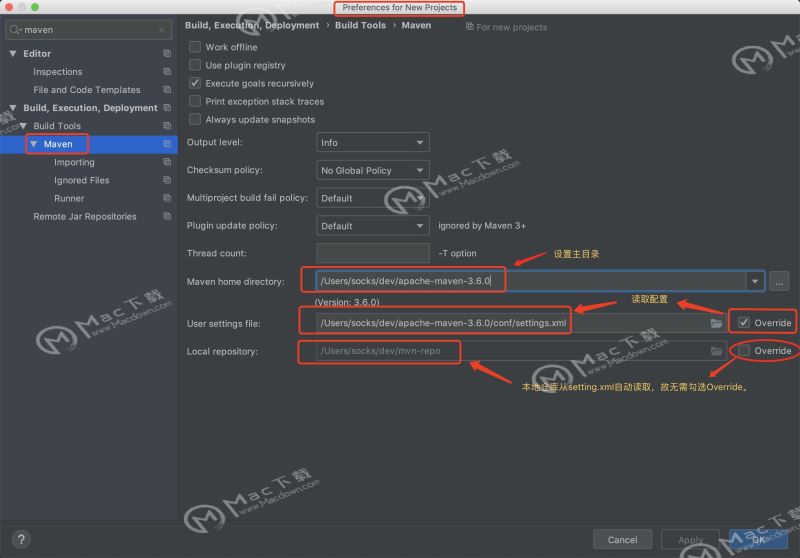This screenshot has height=558, width=800.
Task: Click the ellipsis browse button for Maven home
Action: pyautogui.click(x=779, y=282)
